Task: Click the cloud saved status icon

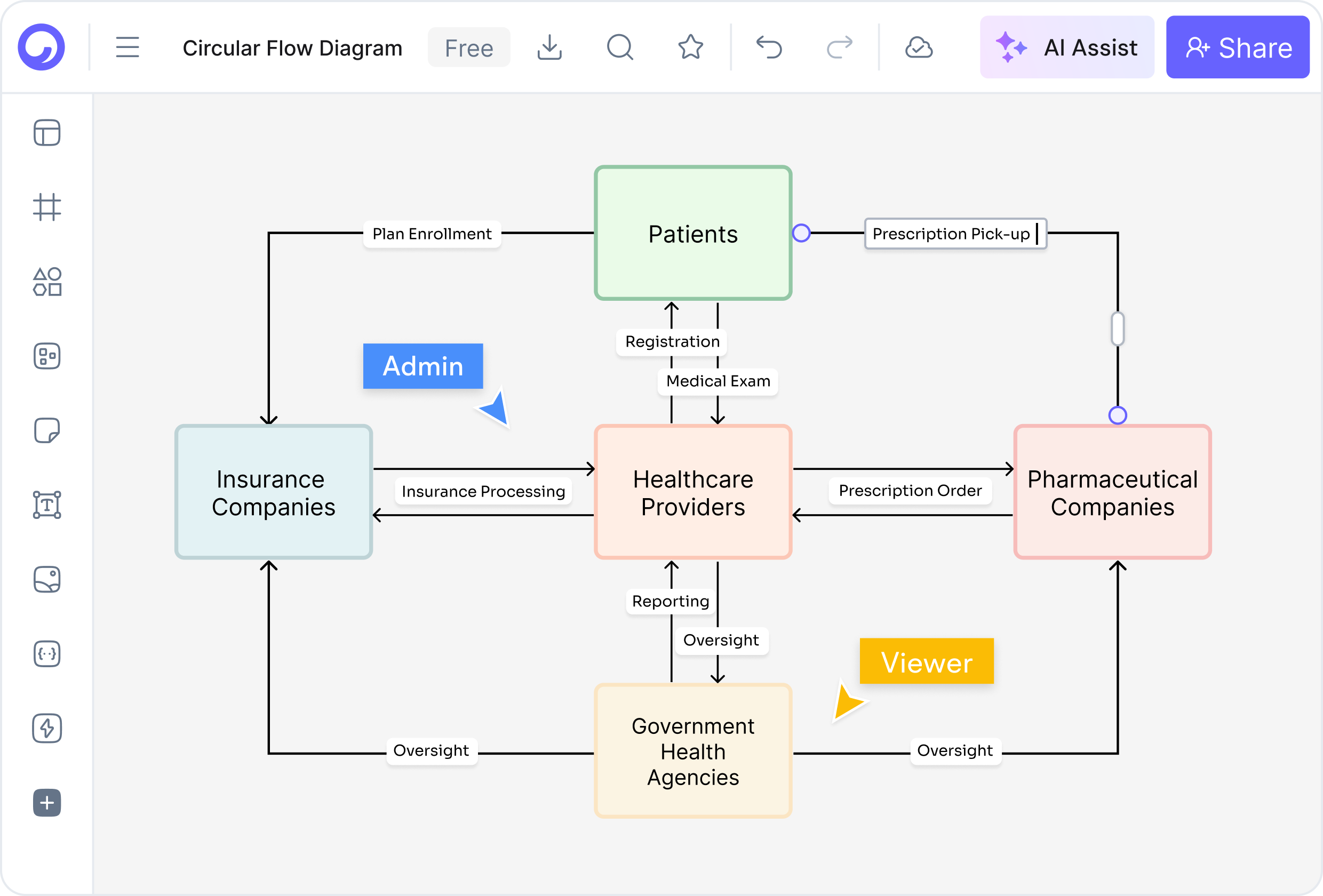Action: (x=919, y=47)
